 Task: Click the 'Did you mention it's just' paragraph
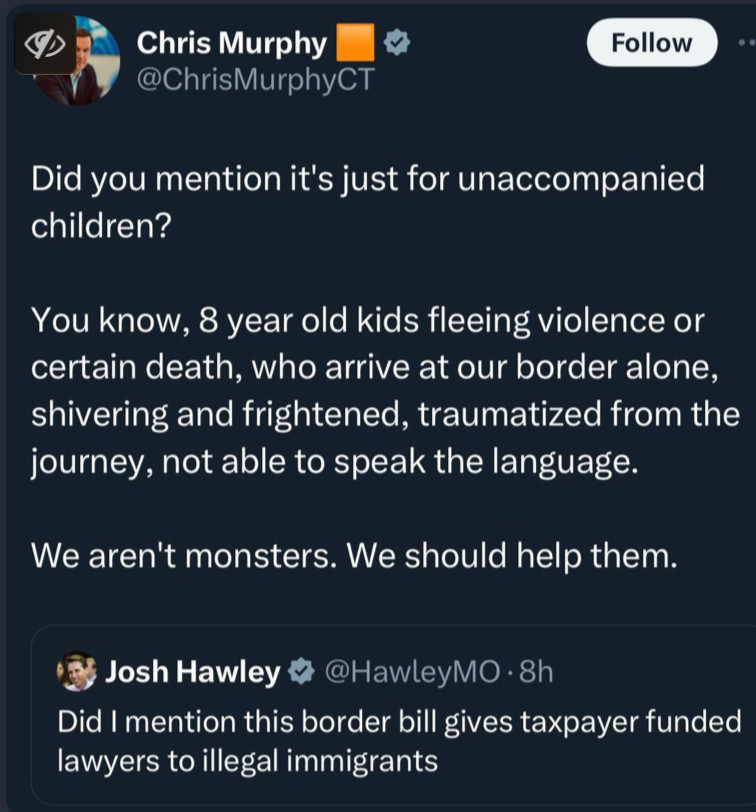[x=368, y=201]
